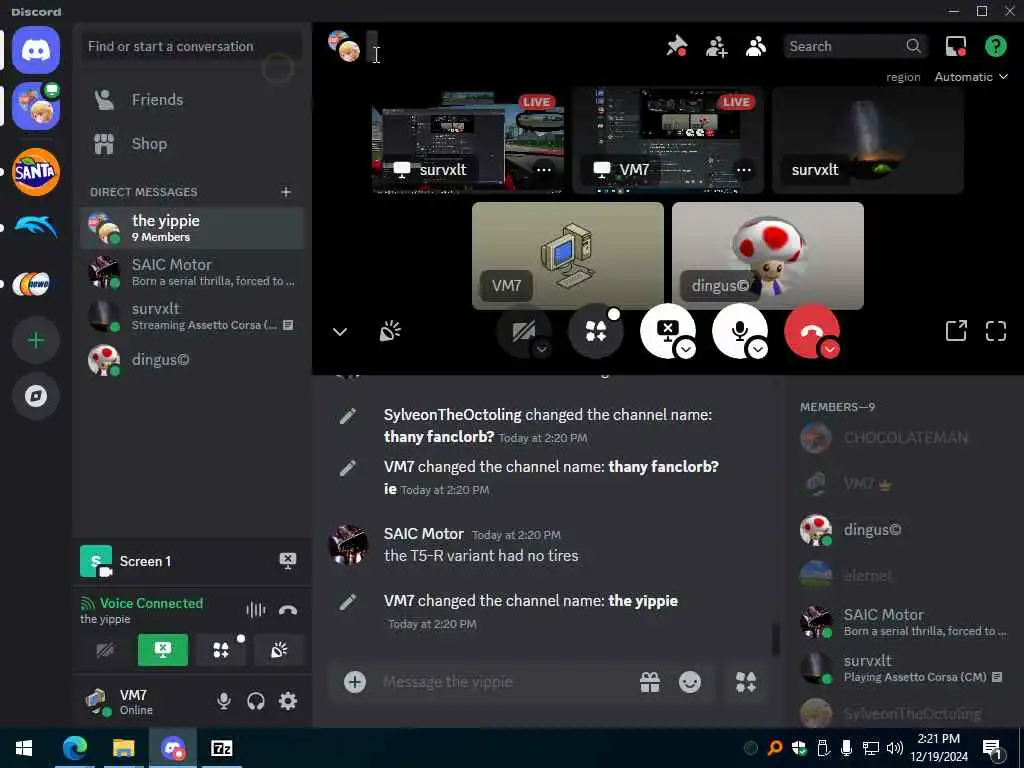Disconnect from the call red button
The width and height of the screenshot is (1024, 768).
(811, 330)
